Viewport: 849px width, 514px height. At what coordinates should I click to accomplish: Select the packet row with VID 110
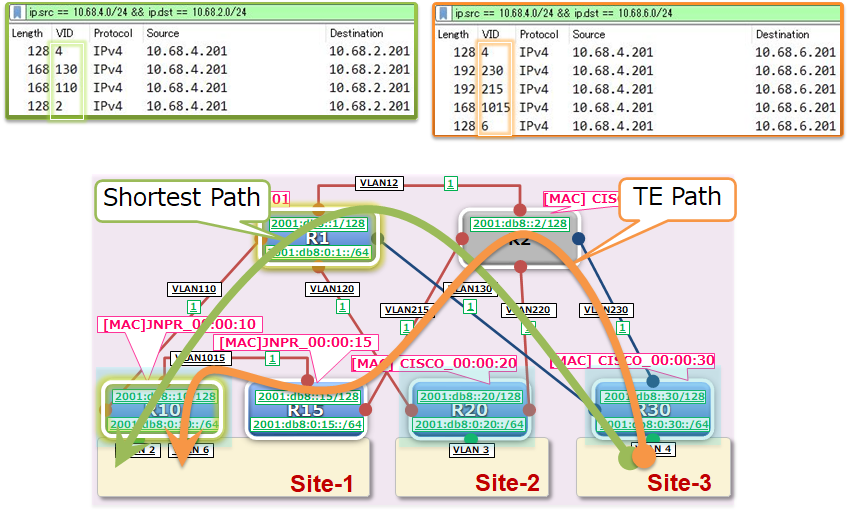coord(212,88)
